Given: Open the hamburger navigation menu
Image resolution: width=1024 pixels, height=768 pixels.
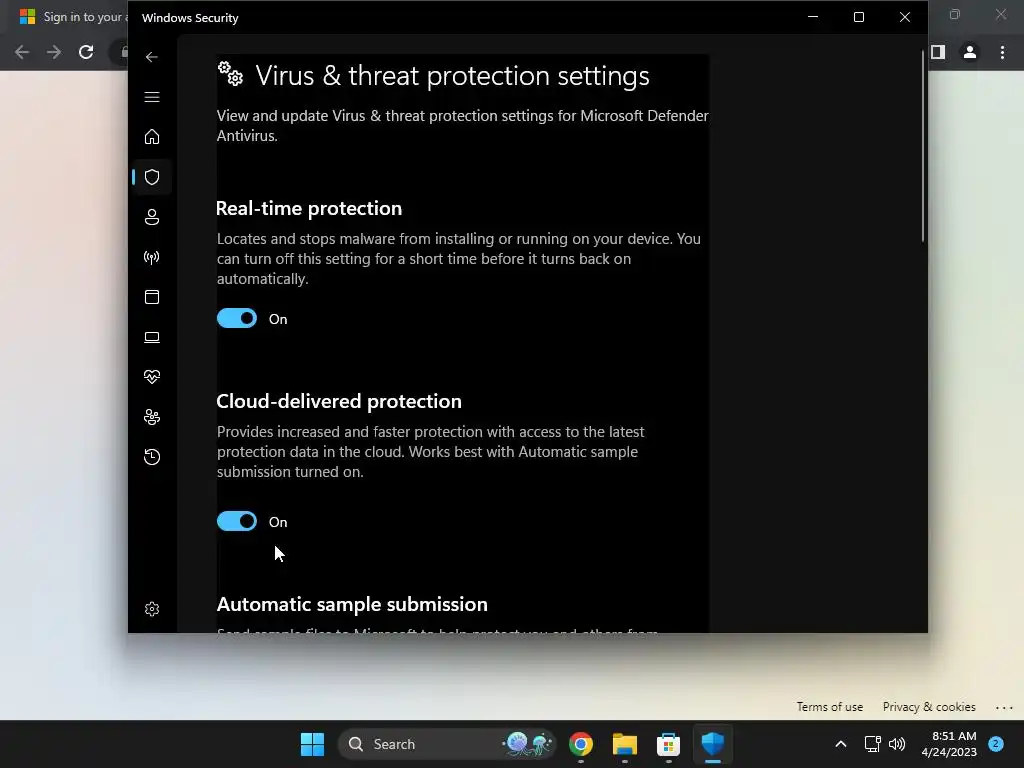Looking at the screenshot, I should [x=152, y=97].
